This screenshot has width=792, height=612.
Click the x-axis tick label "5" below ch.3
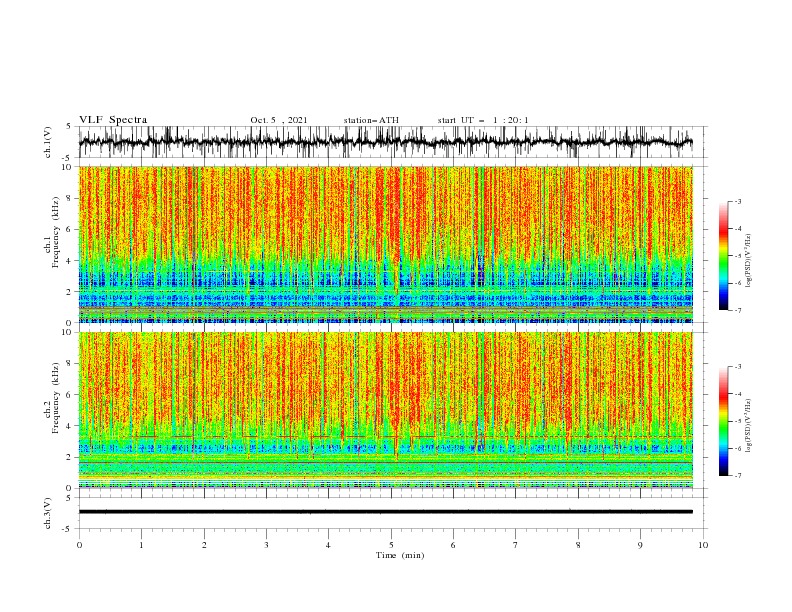click(x=391, y=545)
